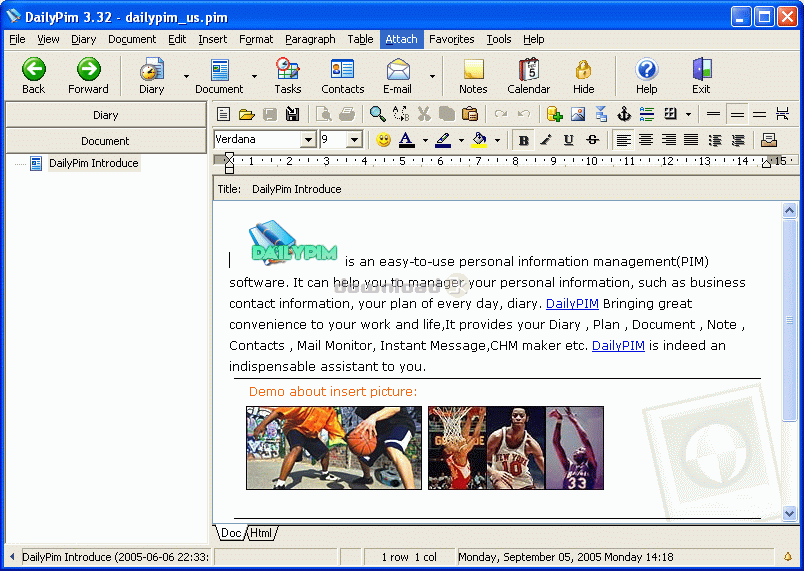The height and width of the screenshot is (571, 804).
Task: Click the A-to-B replace icon
Action: pos(400,114)
